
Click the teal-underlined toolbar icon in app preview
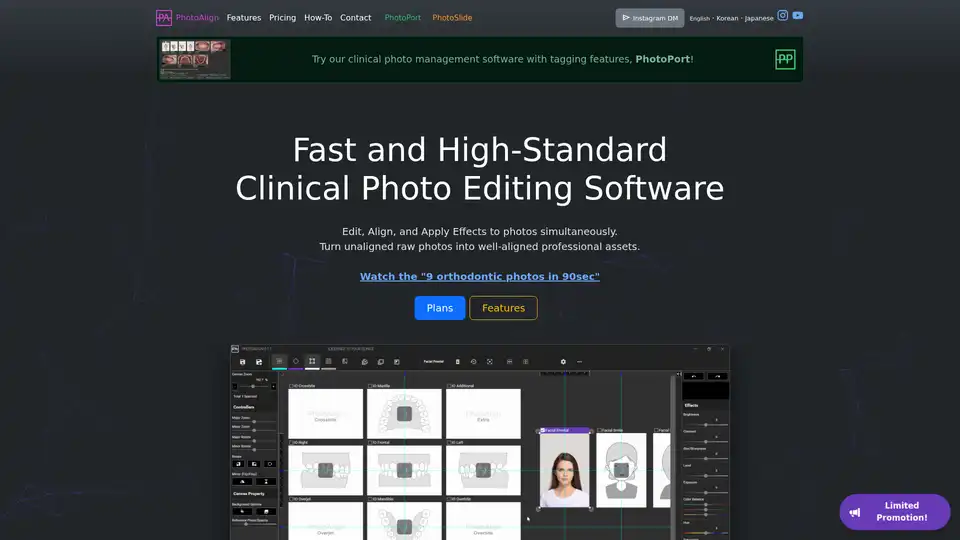pyautogui.click(x=279, y=361)
